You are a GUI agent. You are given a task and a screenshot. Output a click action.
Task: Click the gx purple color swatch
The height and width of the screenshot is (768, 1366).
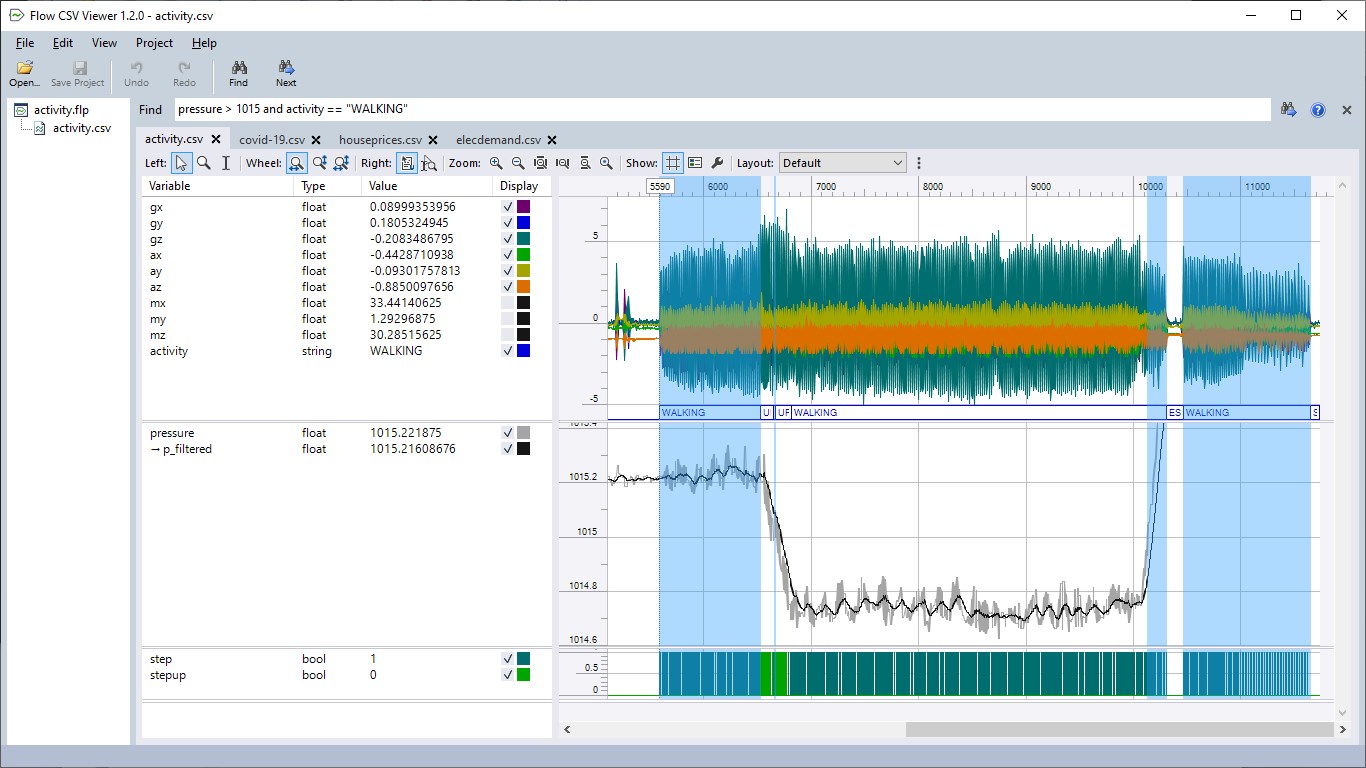[x=523, y=207]
